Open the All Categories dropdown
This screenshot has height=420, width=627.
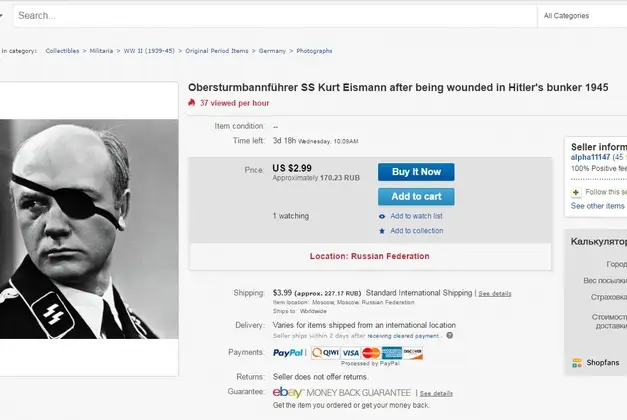pyautogui.click(x=582, y=15)
